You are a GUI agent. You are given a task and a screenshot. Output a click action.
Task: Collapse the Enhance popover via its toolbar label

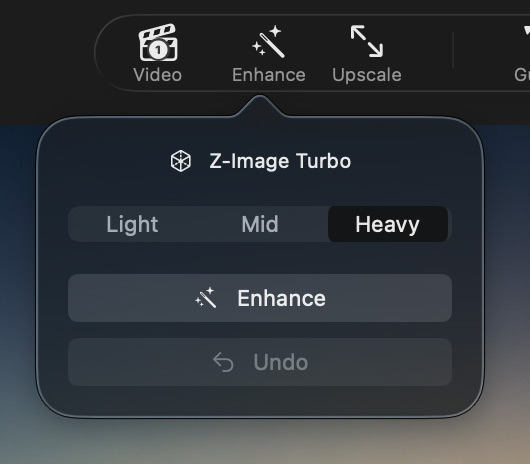pos(269,75)
